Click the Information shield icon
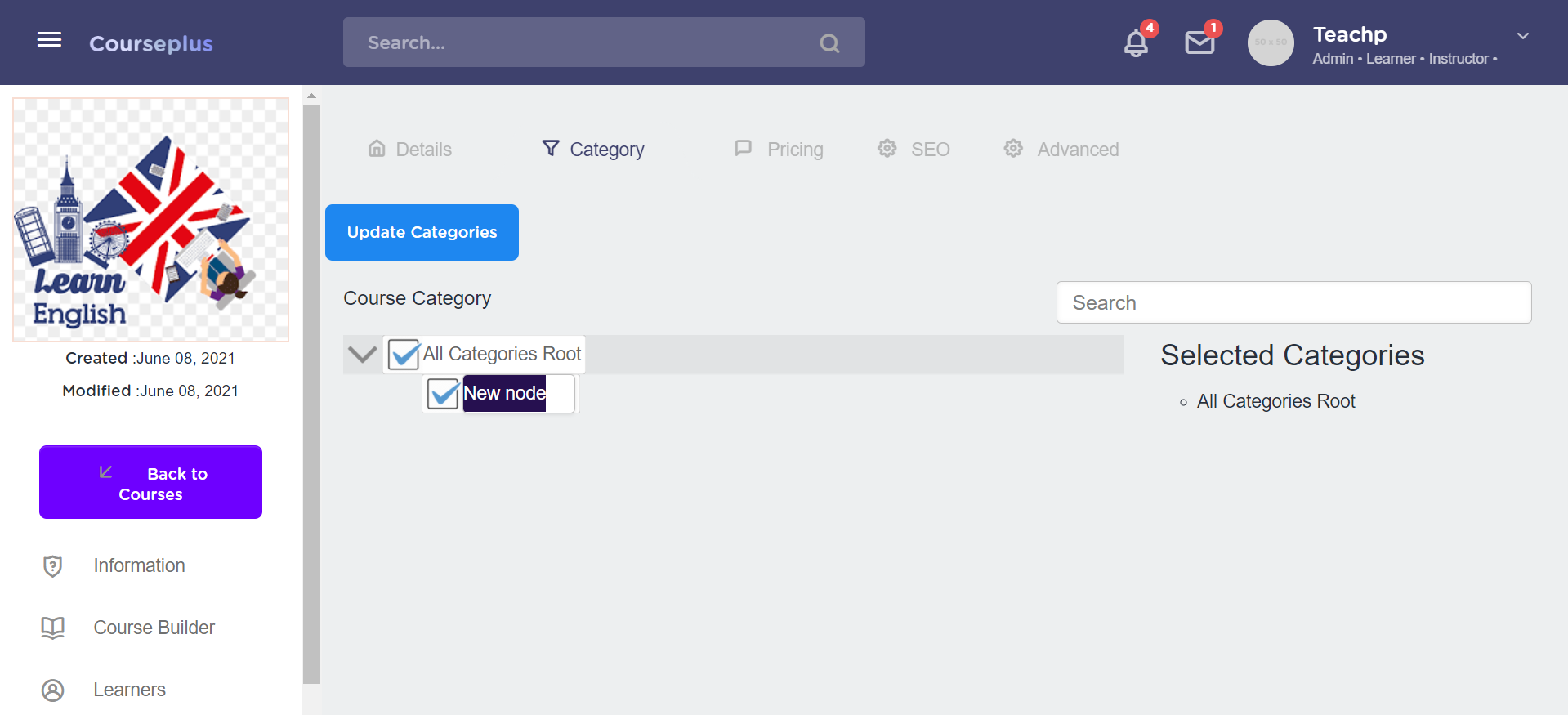The image size is (1568, 715). (x=53, y=565)
